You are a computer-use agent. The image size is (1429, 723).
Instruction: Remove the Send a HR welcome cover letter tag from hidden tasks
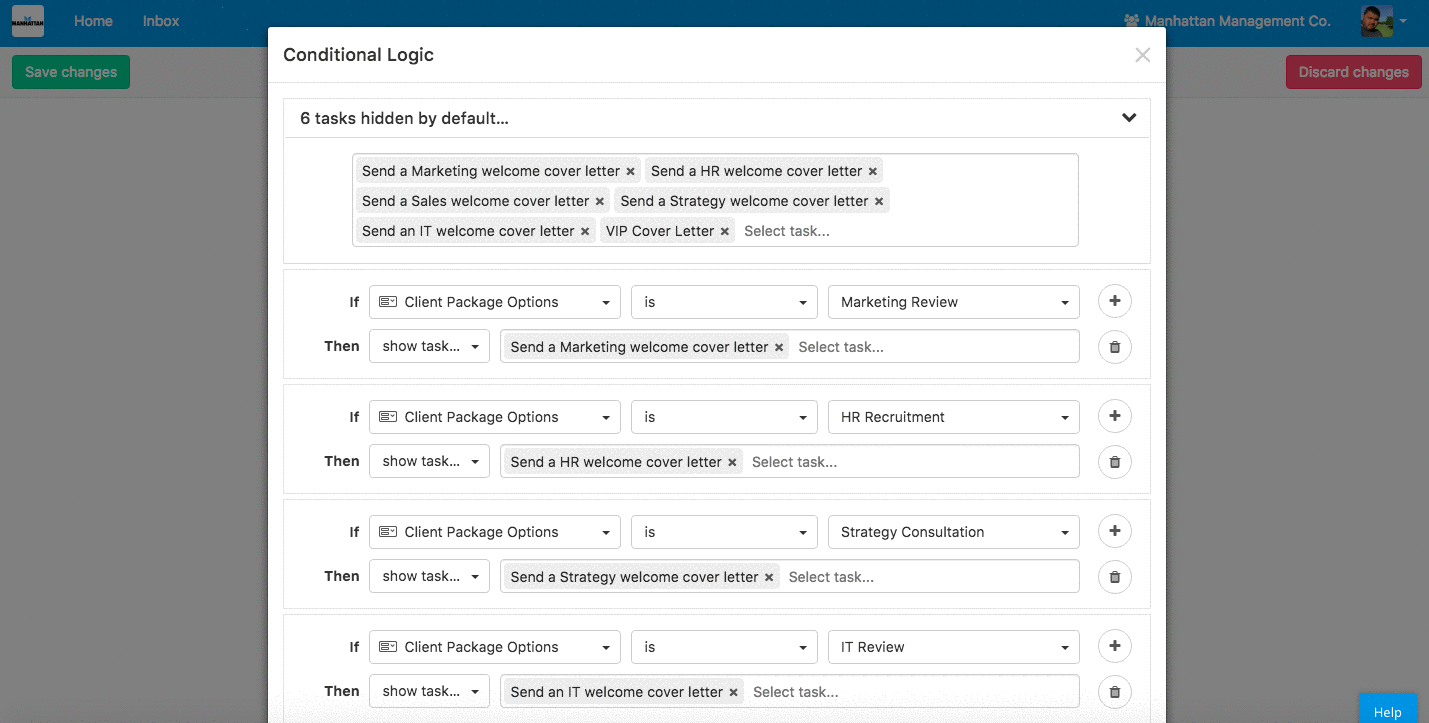pyautogui.click(x=873, y=172)
